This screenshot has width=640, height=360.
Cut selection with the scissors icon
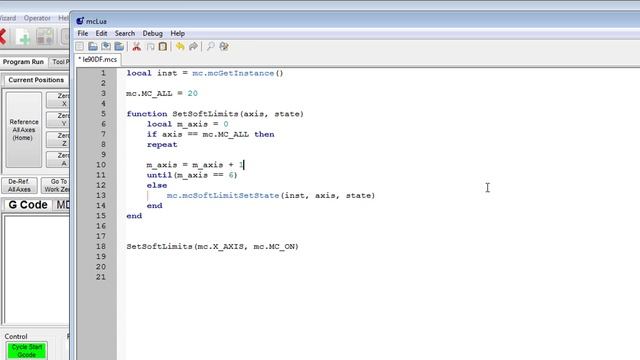click(x=136, y=47)
